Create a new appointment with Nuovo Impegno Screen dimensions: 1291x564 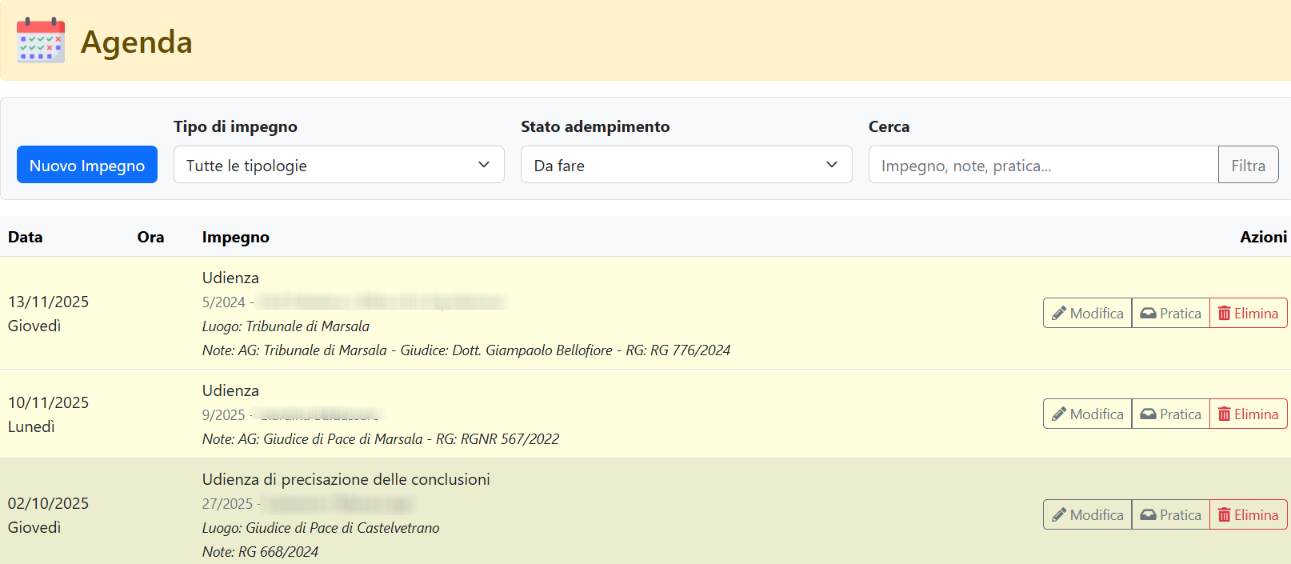pyautogui.click(x=87, y=165)
